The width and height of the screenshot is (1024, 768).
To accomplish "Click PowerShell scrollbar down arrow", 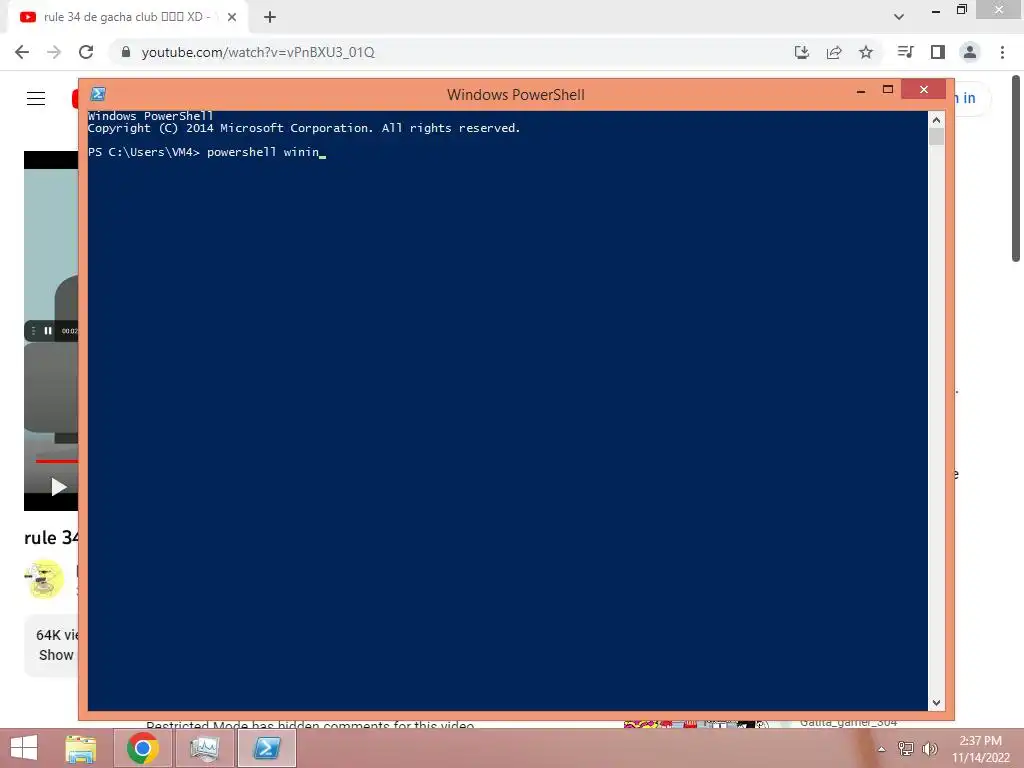I will click(x=936, y=703).
